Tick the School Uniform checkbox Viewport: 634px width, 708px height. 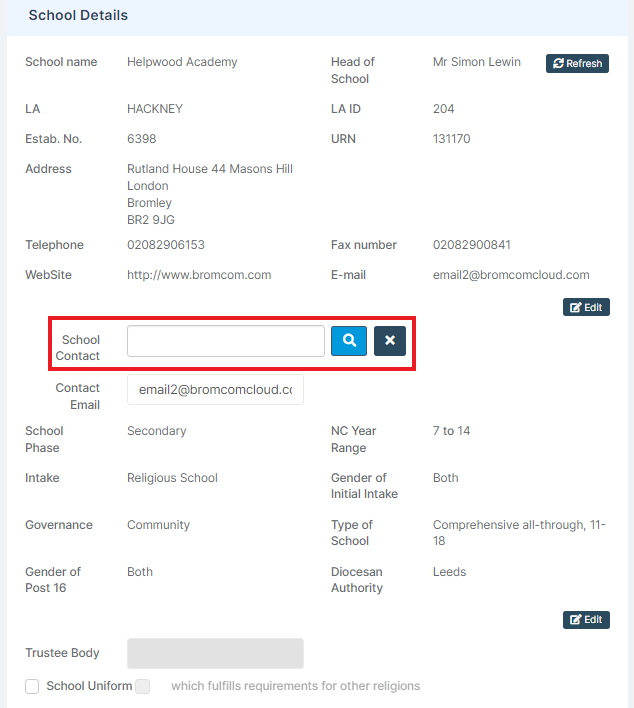point(32,686)
